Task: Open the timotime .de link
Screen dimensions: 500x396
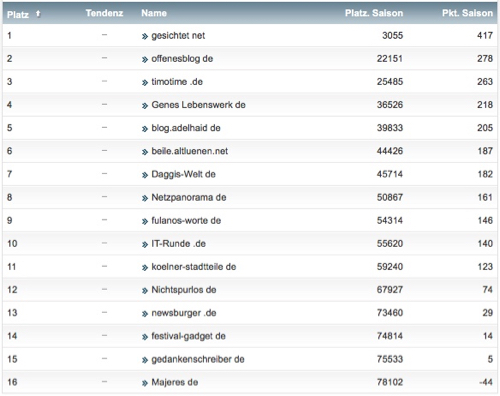Action: coord(177,82)
